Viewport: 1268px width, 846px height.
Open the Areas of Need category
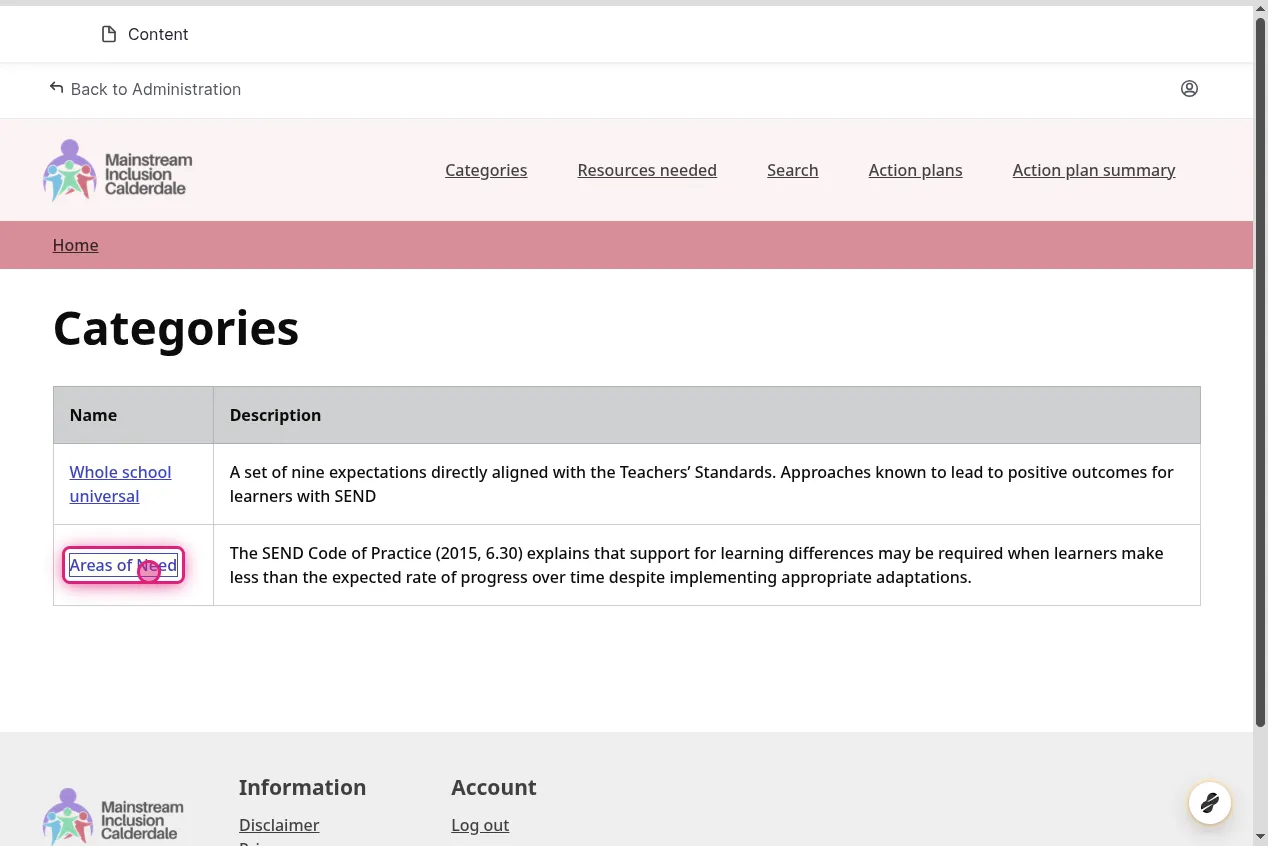coord(123,565)
